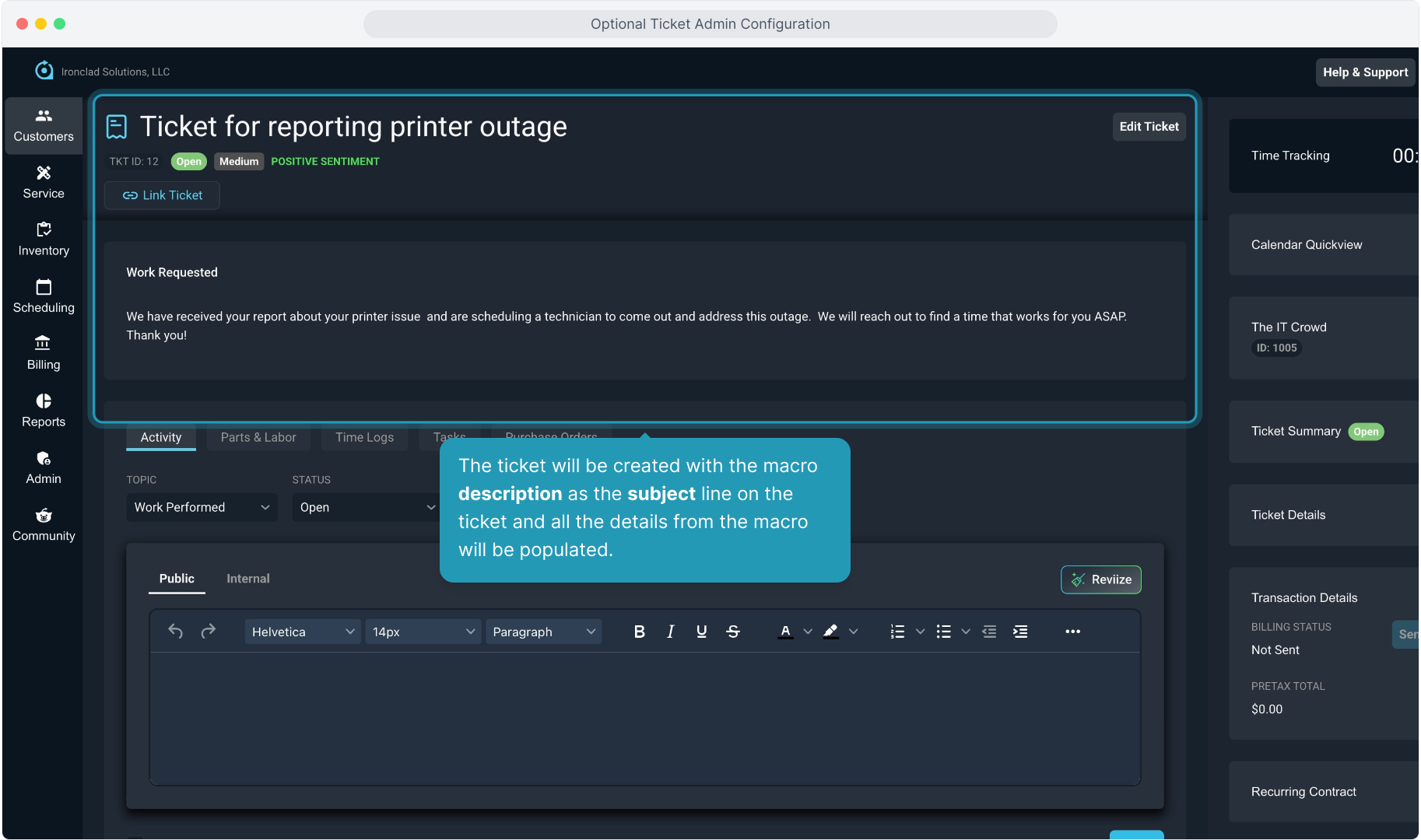Click the redo arrow in editor toolbar
The height and width of the screenshot is (840, 1421).
click(208, 632)
